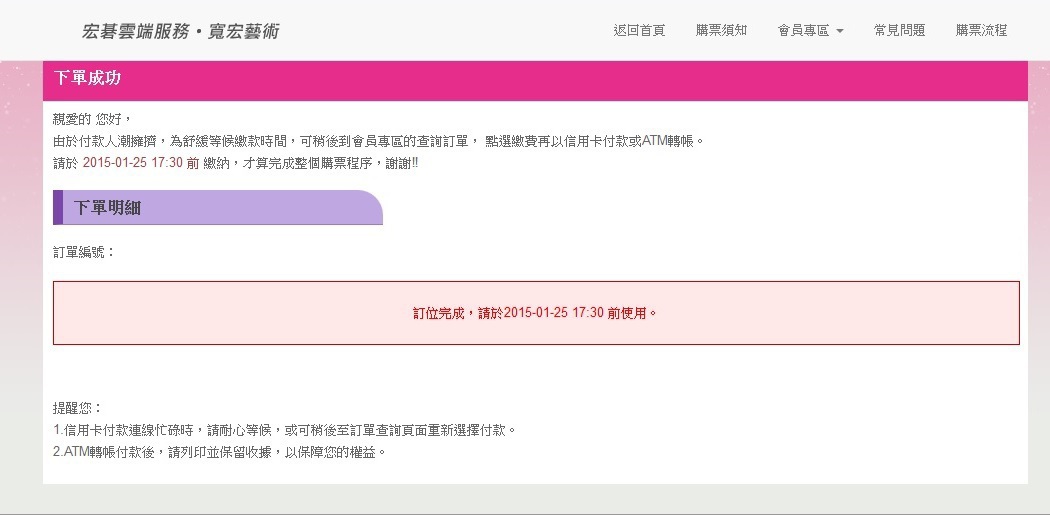
Task: Click the 訂單編號 label
Action: pyautogui.click(x=84, y=252)
